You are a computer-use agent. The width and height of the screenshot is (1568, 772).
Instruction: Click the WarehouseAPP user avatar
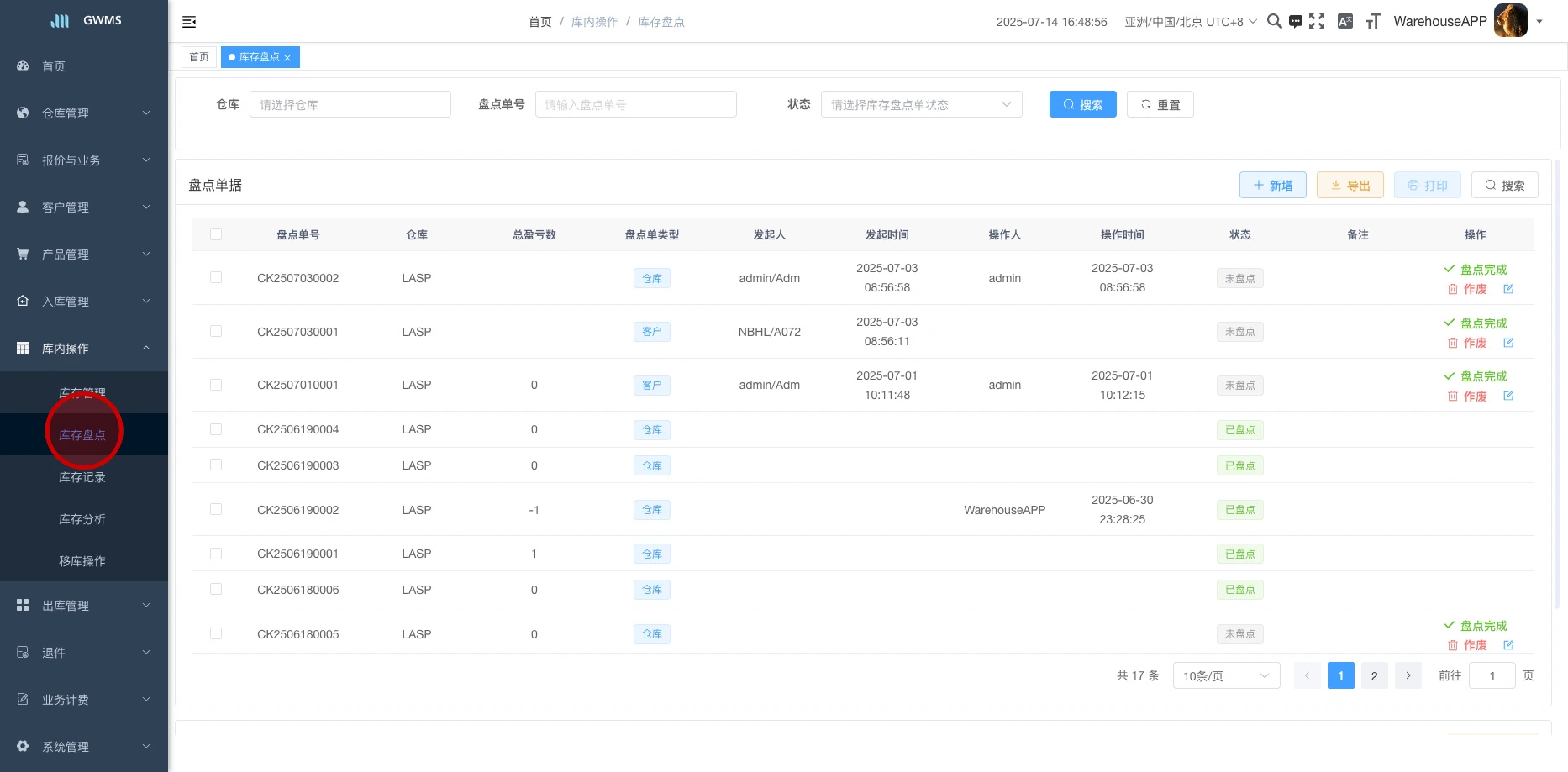point(1510,21)
